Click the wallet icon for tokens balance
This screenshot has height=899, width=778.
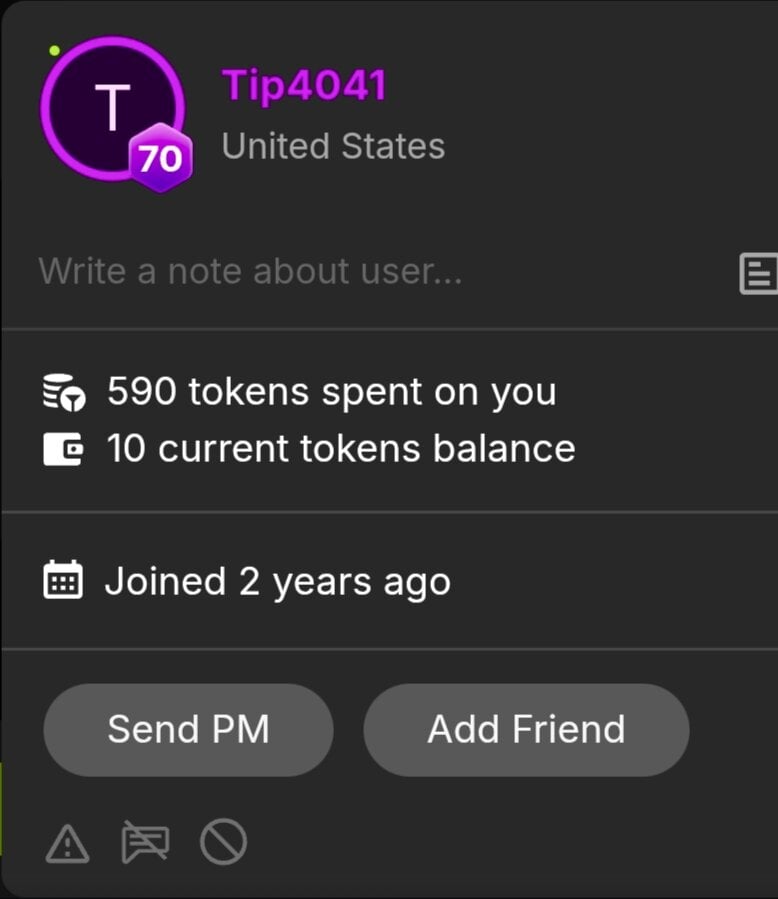pos(63,448)
